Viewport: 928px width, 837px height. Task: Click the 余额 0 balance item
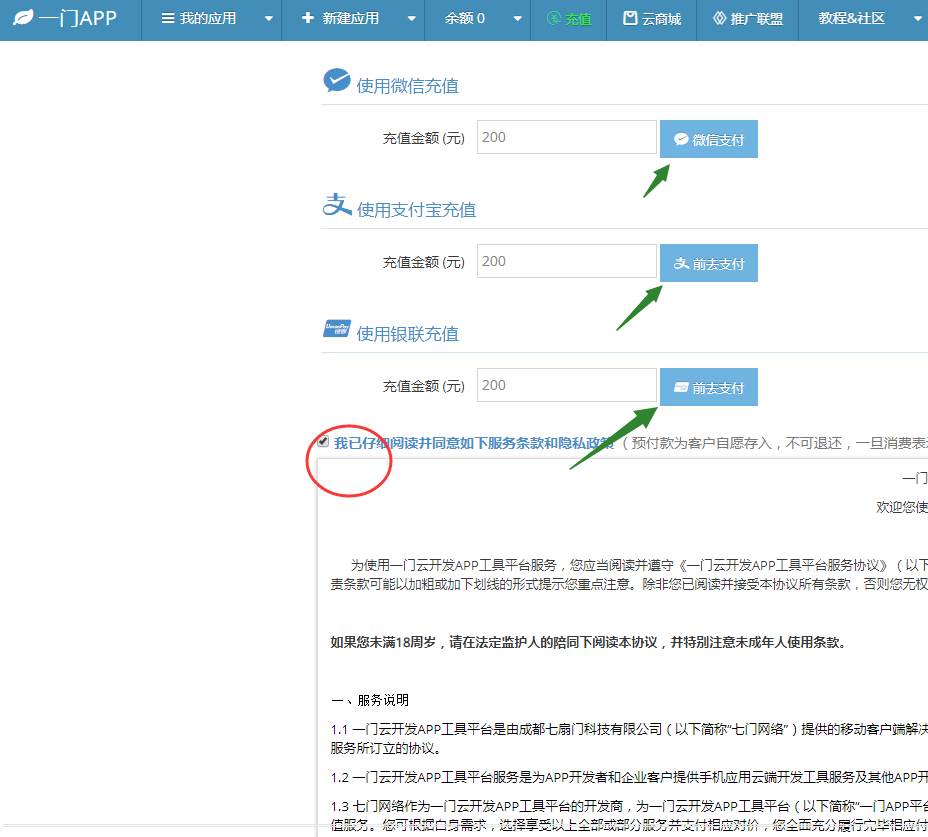465,19
